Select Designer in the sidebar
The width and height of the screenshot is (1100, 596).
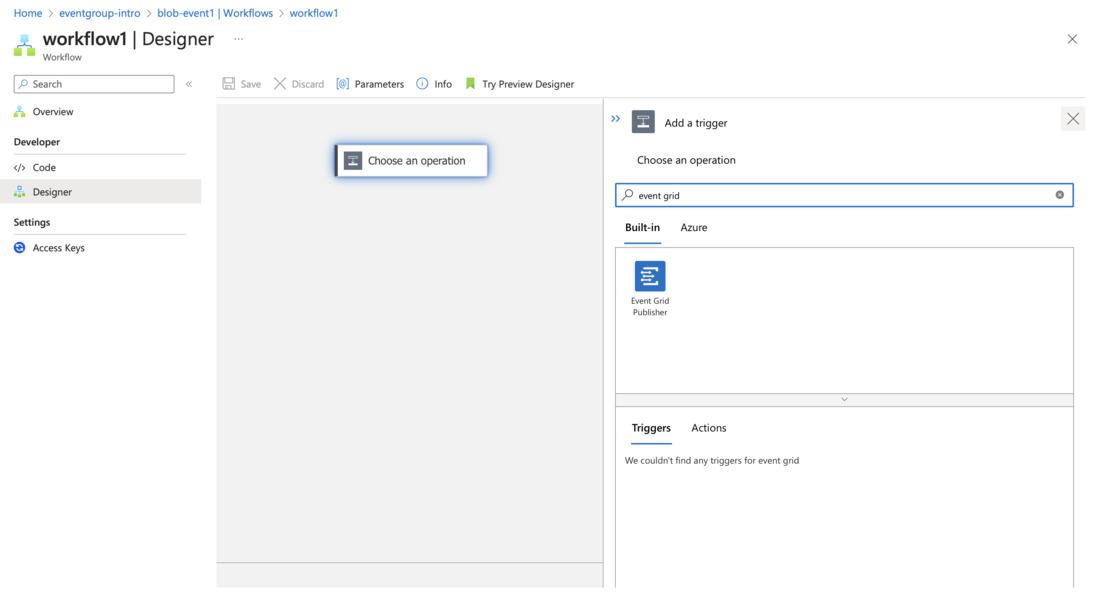(x=100, y=191)
